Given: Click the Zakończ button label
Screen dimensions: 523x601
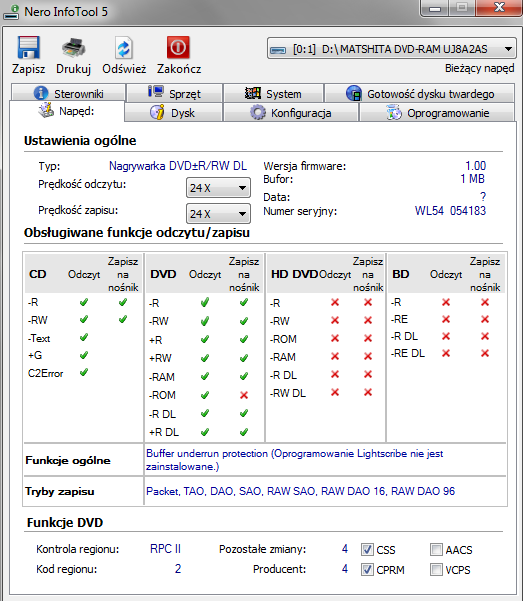Looking at the screenshot, I should [x=179, y=69].
